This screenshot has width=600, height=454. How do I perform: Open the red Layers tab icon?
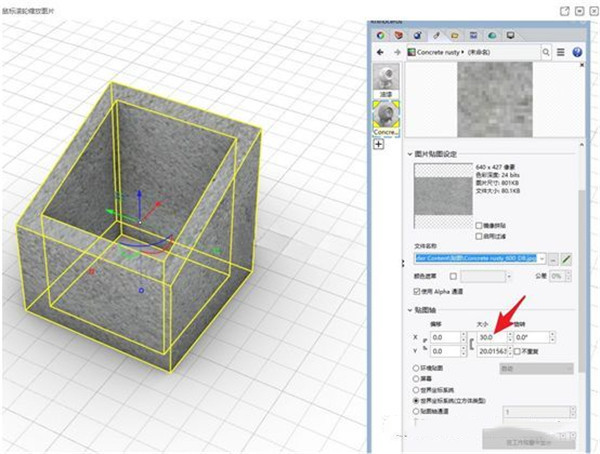[399, 36]
